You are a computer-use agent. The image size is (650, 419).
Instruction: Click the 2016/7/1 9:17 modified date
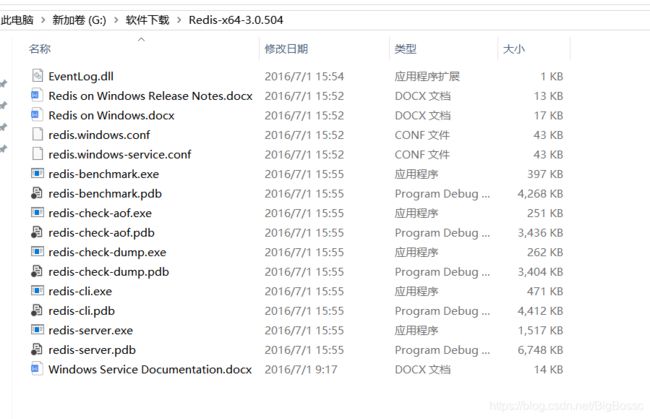tap(301, 369)
